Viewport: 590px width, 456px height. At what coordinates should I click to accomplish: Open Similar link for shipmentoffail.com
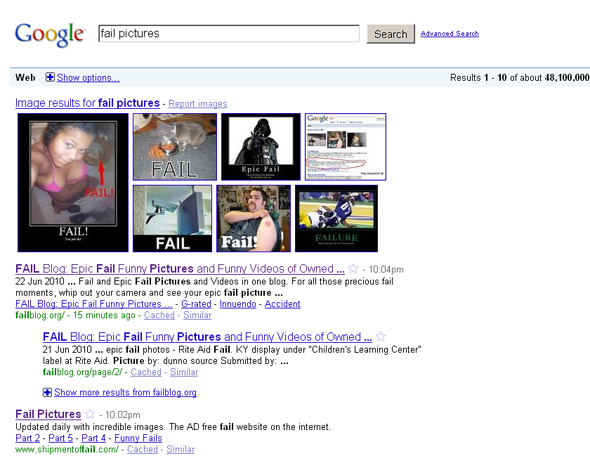point(180,449)
